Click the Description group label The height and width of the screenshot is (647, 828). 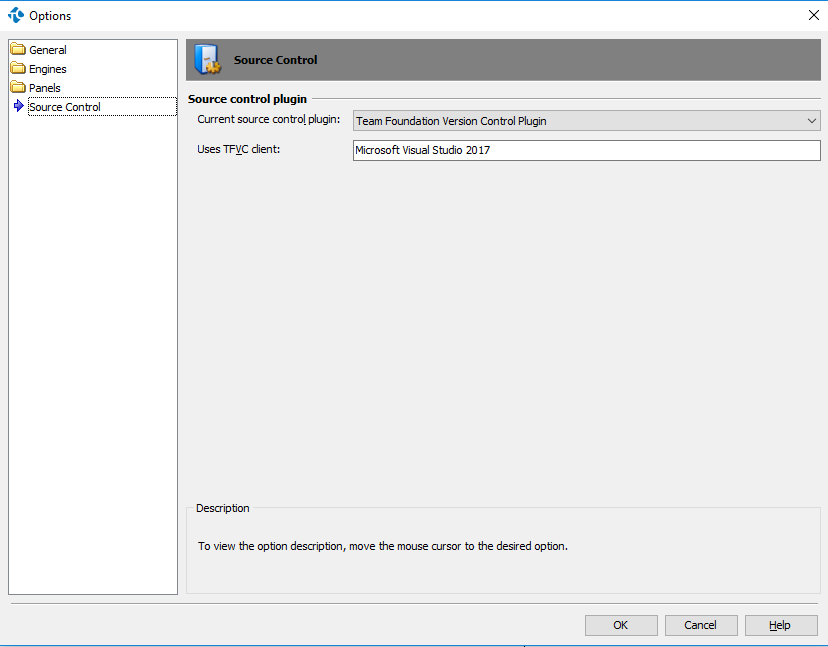point(222,508)
